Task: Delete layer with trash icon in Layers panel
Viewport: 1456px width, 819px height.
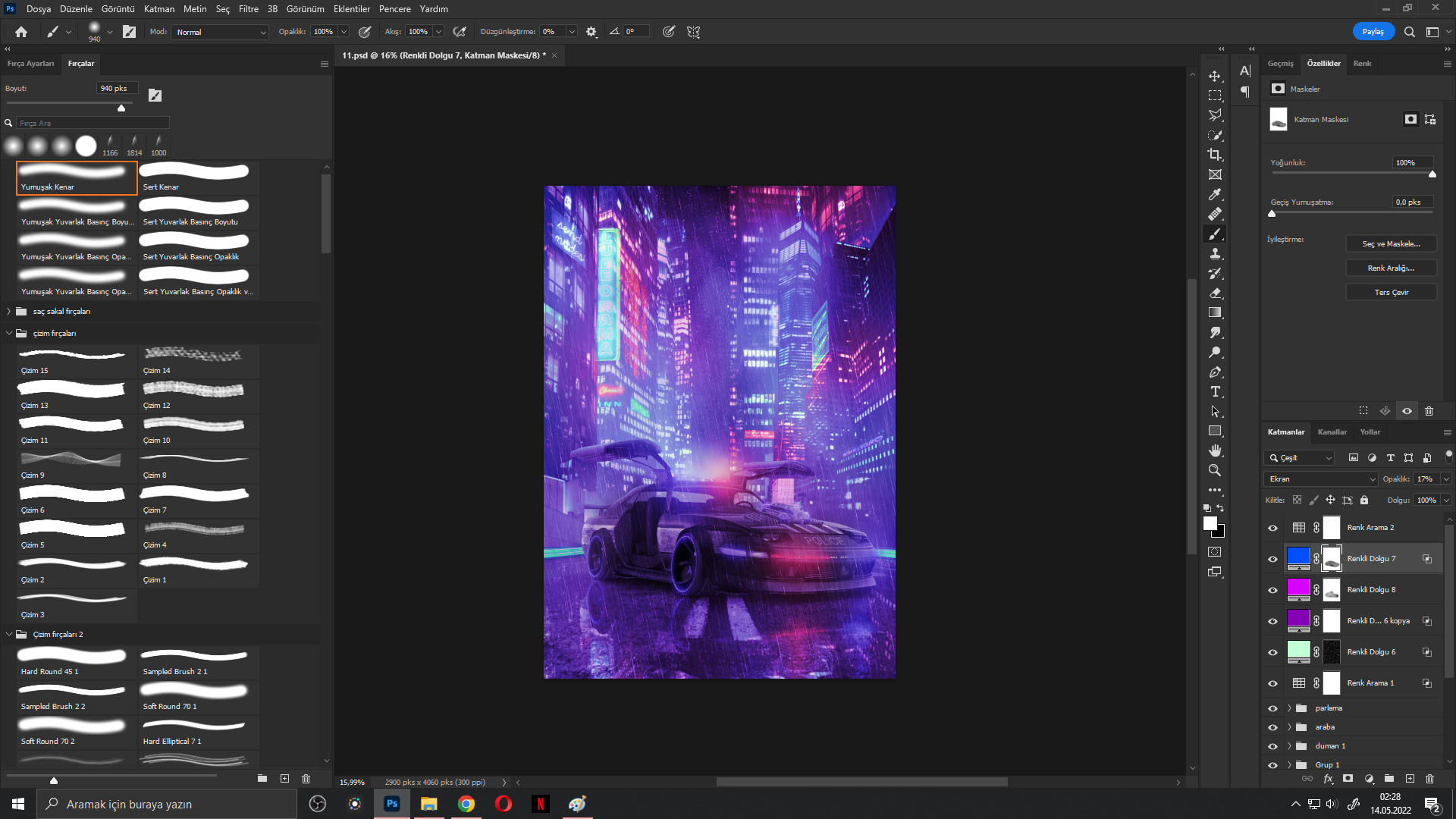Action: [x=1429, y=779]
